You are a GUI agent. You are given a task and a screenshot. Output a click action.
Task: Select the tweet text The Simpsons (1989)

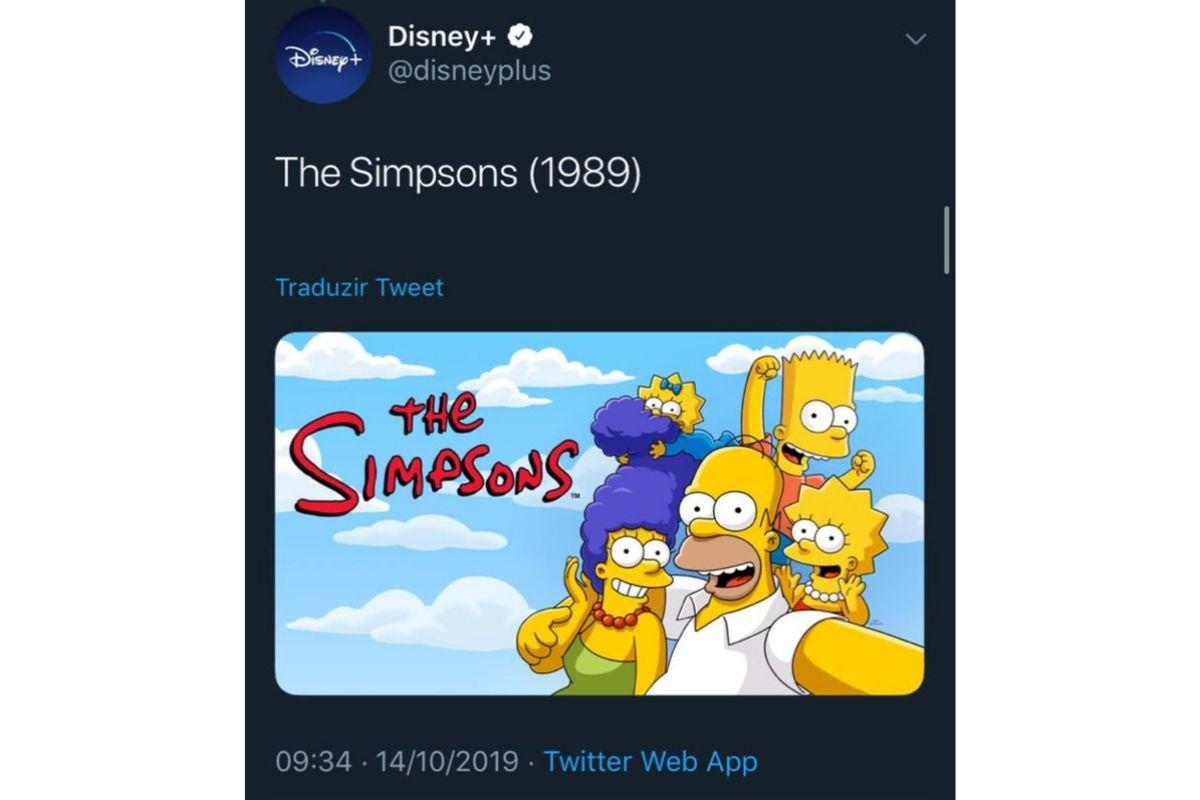pyautogui.click(x=457, y=173)
